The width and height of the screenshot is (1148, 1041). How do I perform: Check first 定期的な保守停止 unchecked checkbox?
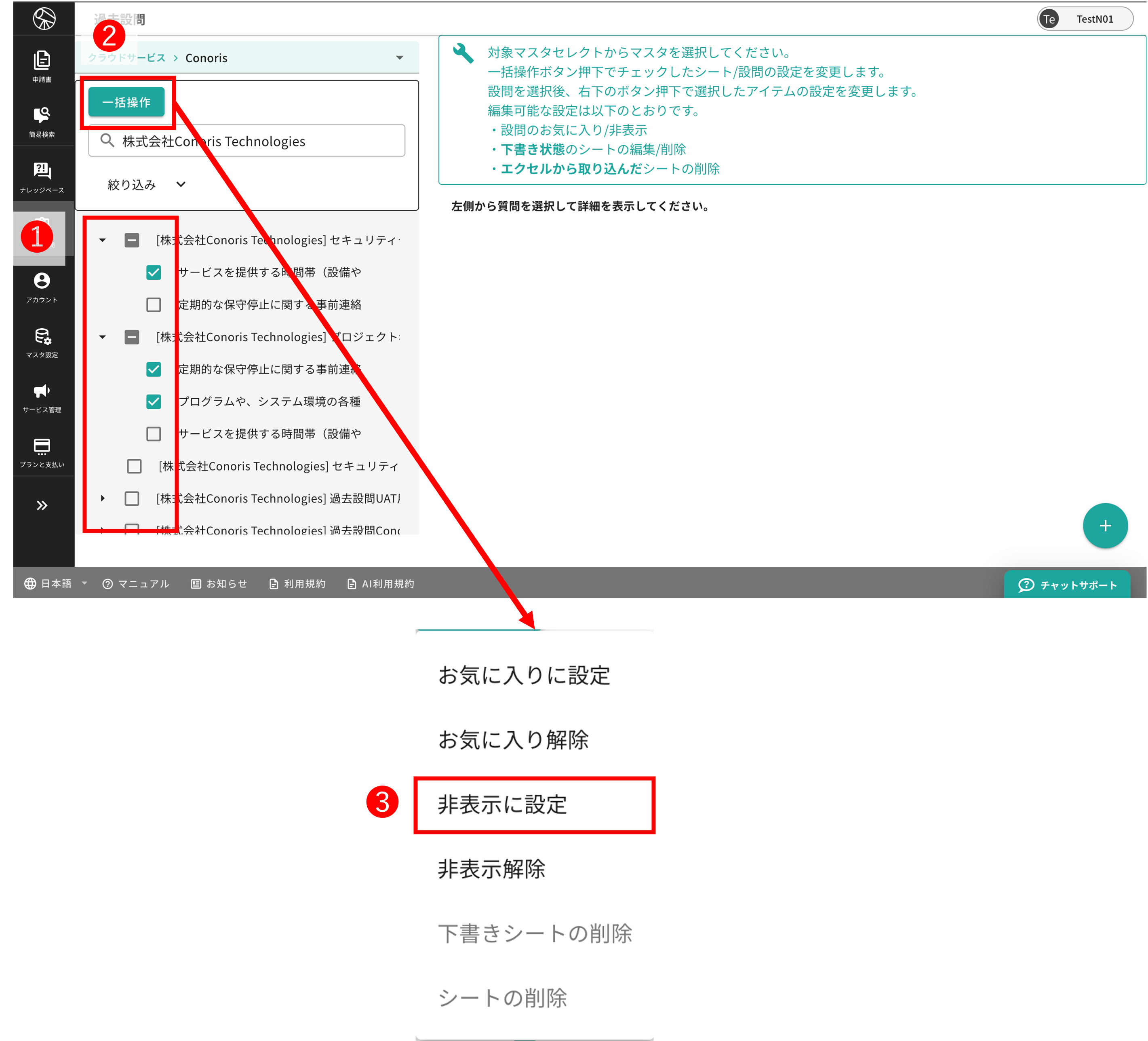click(x=154, y=305)
